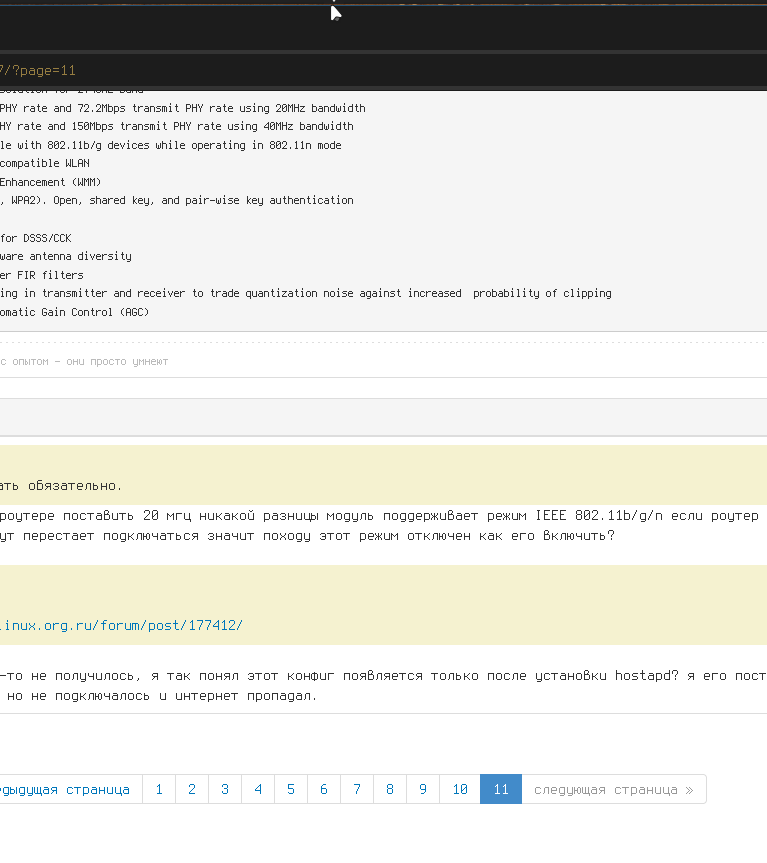This screenshot has width=767, height=863.
Task: Click the disabled next page link
Action: click(613, 789)
